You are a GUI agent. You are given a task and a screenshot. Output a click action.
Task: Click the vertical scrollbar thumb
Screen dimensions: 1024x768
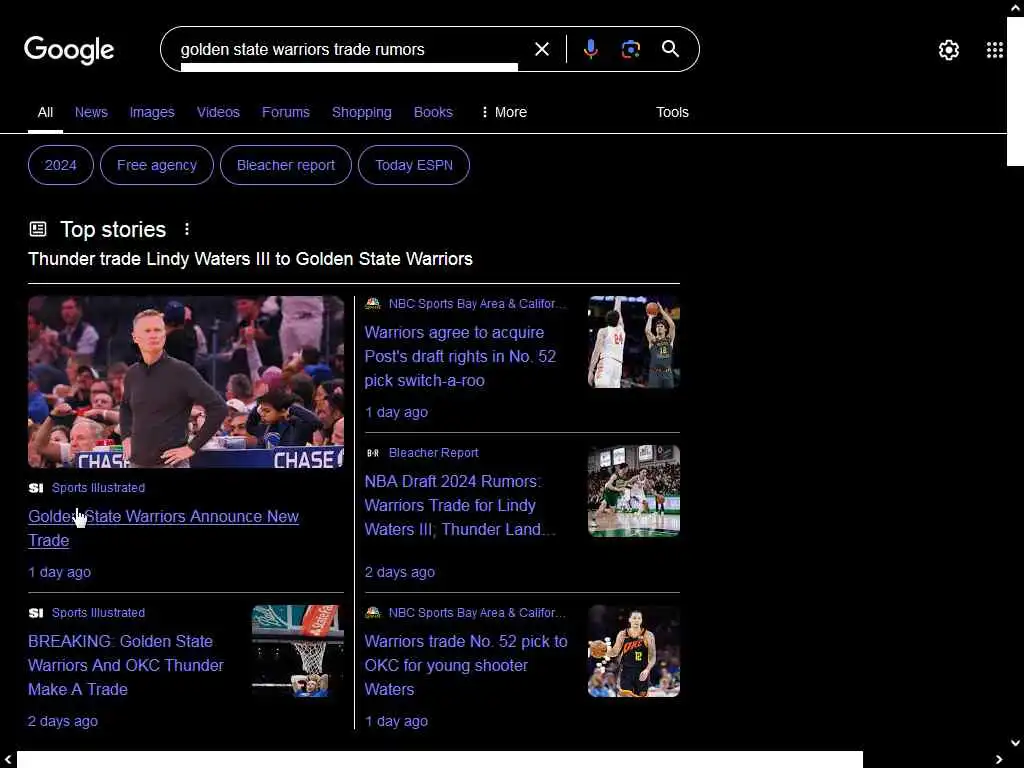(x=1015, y=91)
